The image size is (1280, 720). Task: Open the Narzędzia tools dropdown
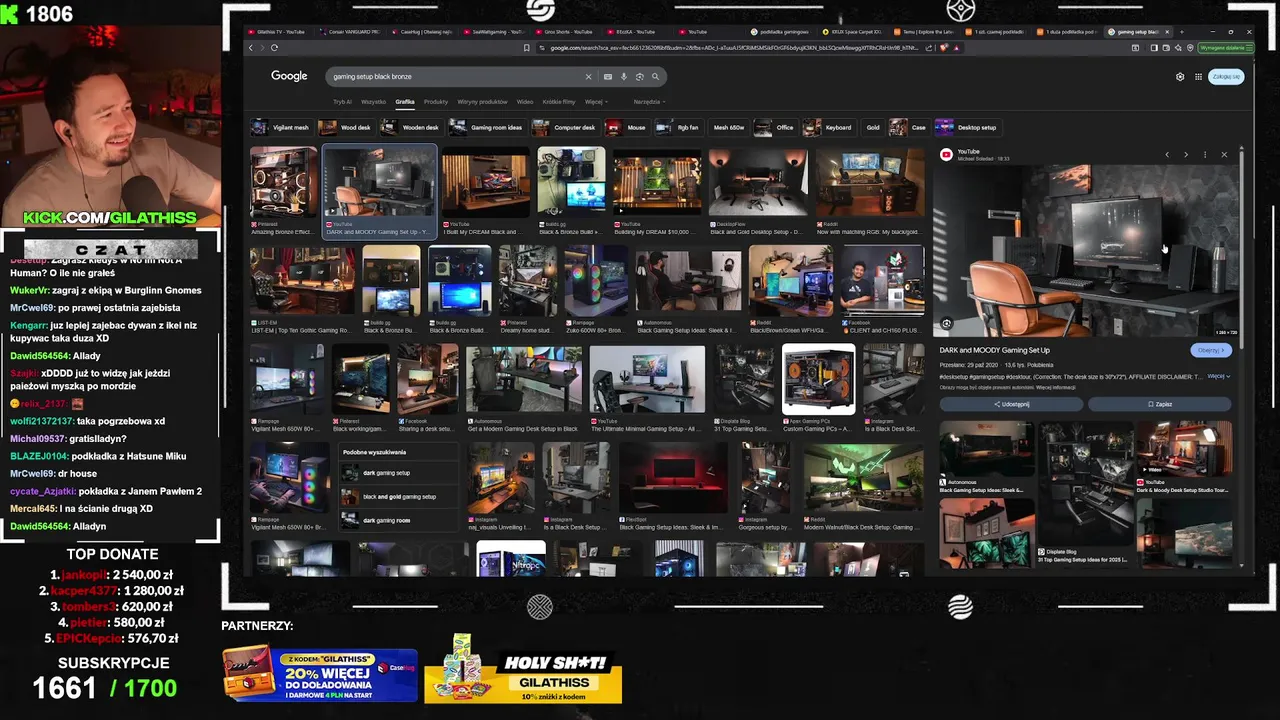[x=648, y=102]
